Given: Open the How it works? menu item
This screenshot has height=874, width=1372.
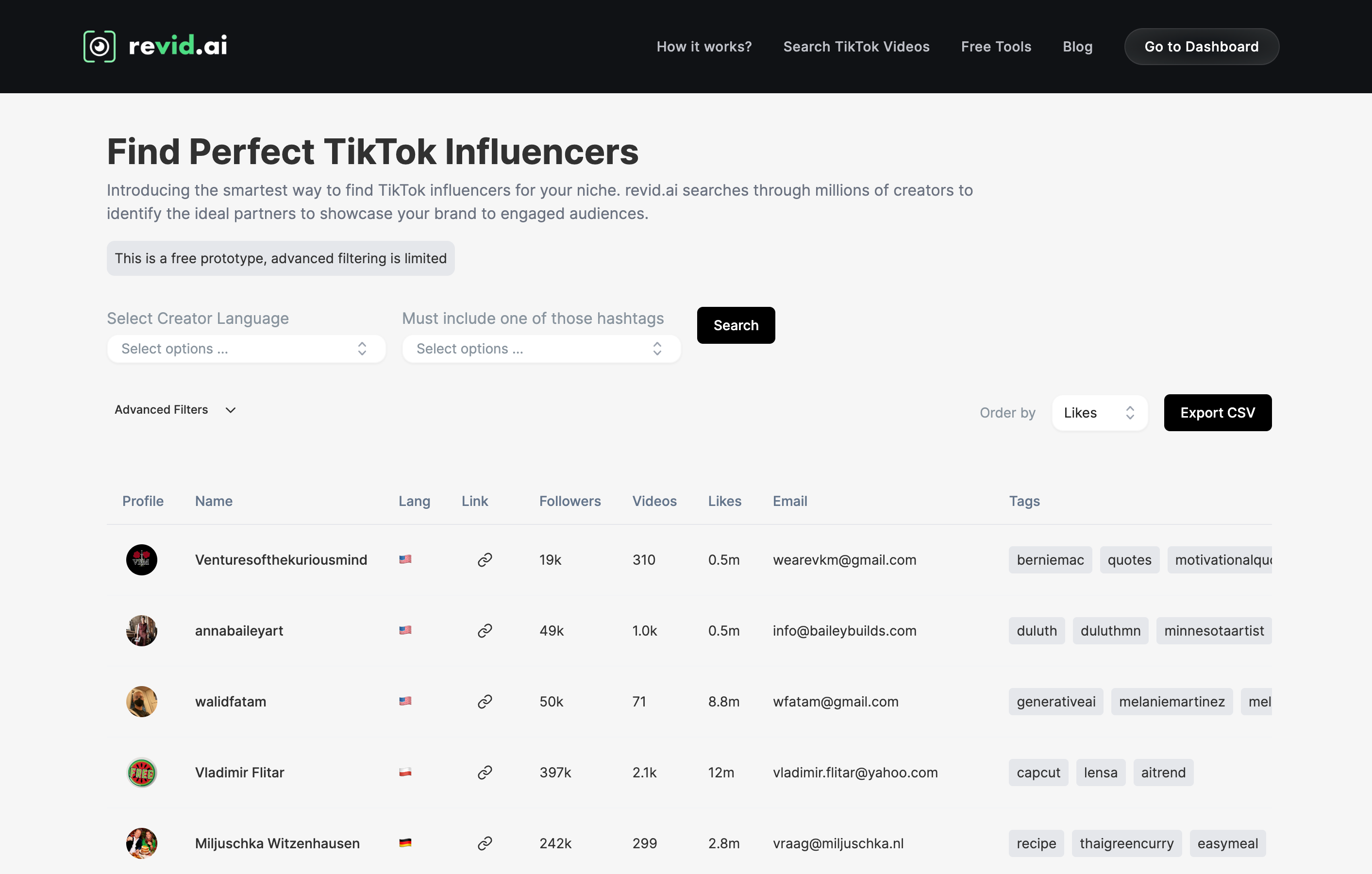Looking at the screenshot, I should click(703, 47).
